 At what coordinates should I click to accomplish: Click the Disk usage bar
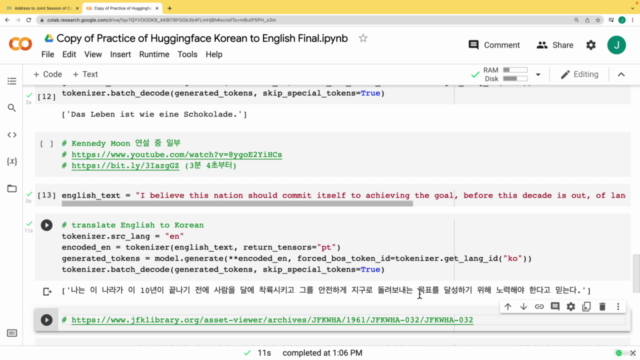coord(515,79)
